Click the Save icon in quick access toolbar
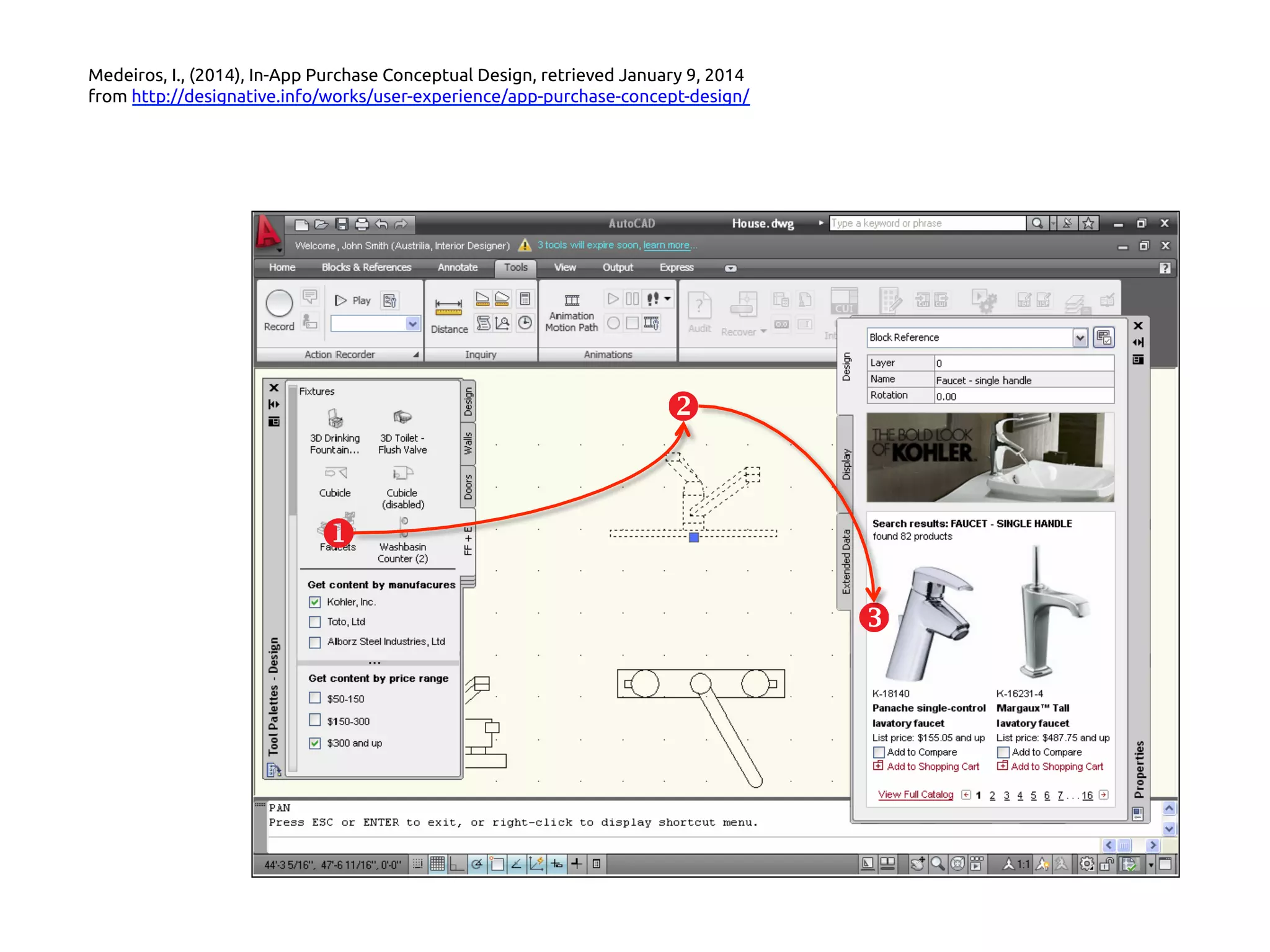 coord(342,224)
